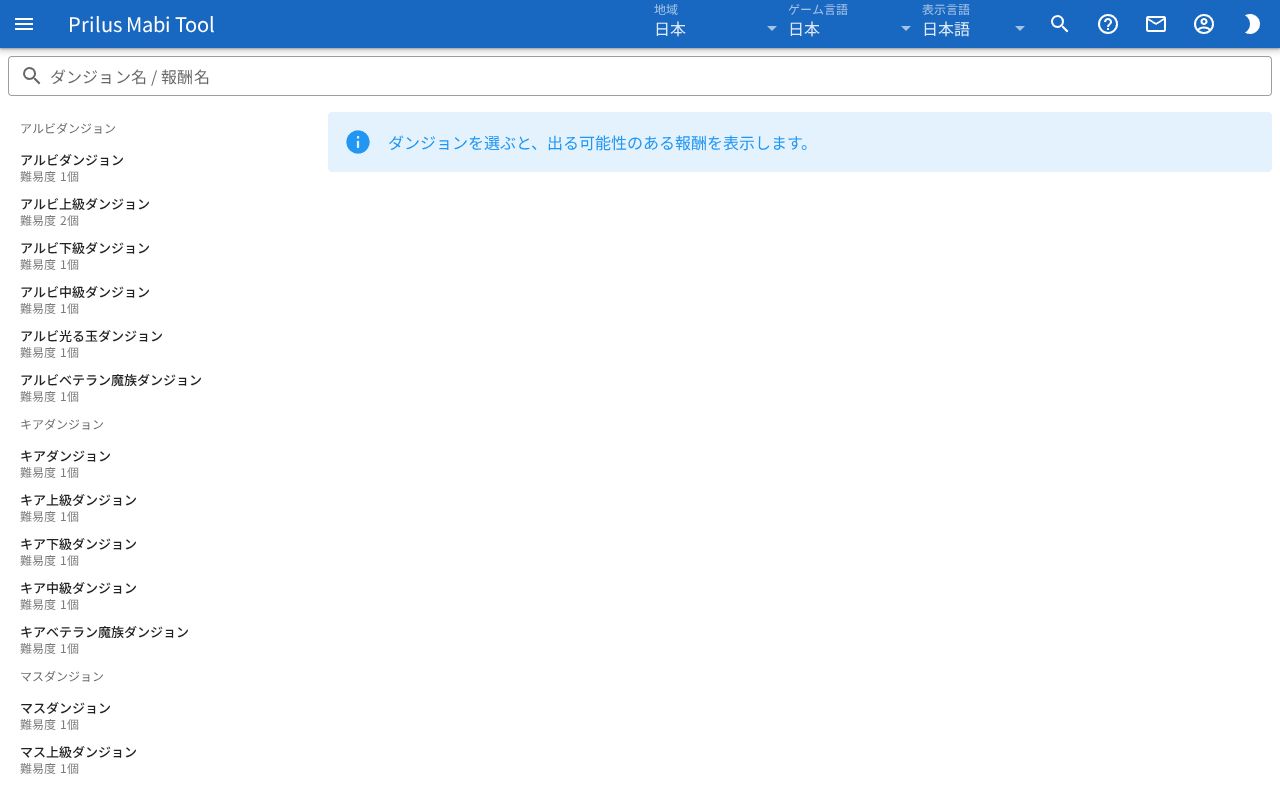
Task: Click the キアダンジョン group header
Action: point(62,424)
